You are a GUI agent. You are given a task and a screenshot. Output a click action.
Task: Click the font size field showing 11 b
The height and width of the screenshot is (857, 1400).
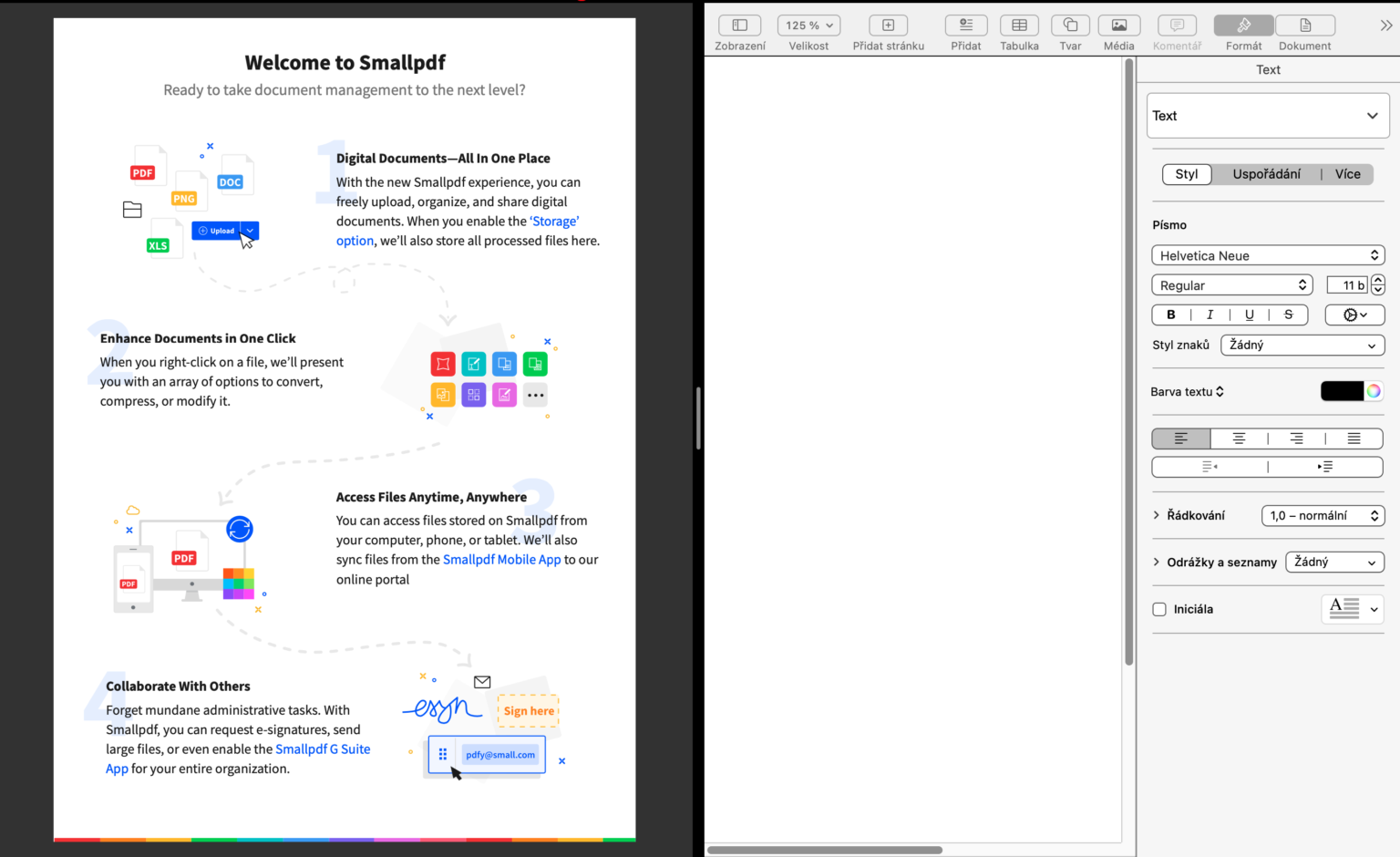[1347, 284]
